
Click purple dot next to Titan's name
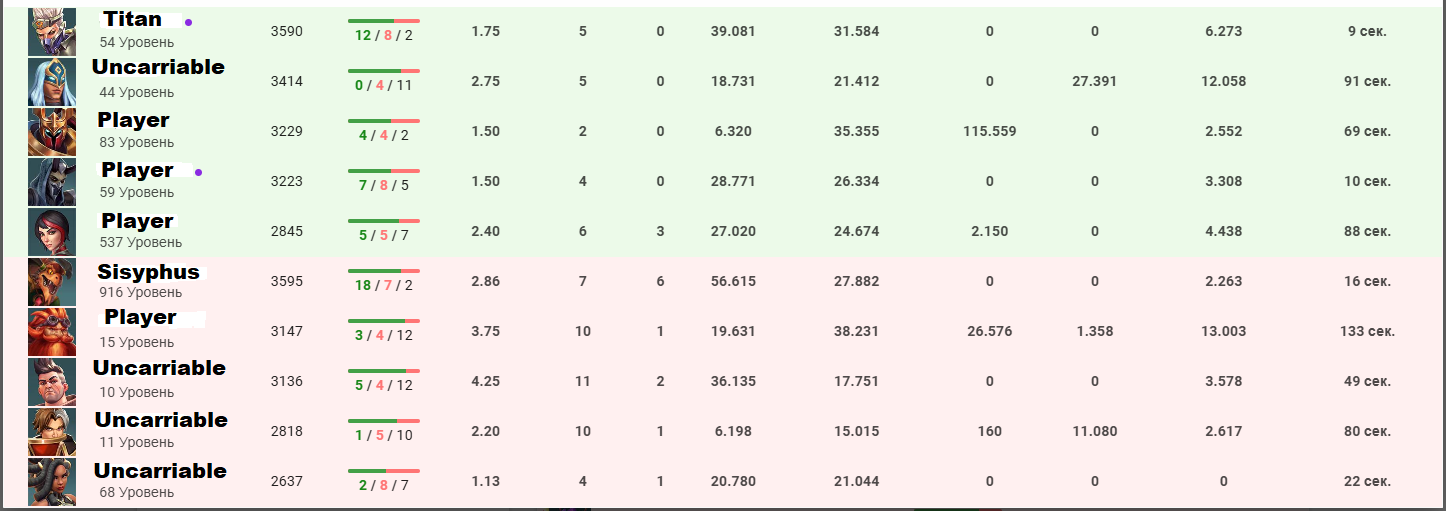[188, 22]
